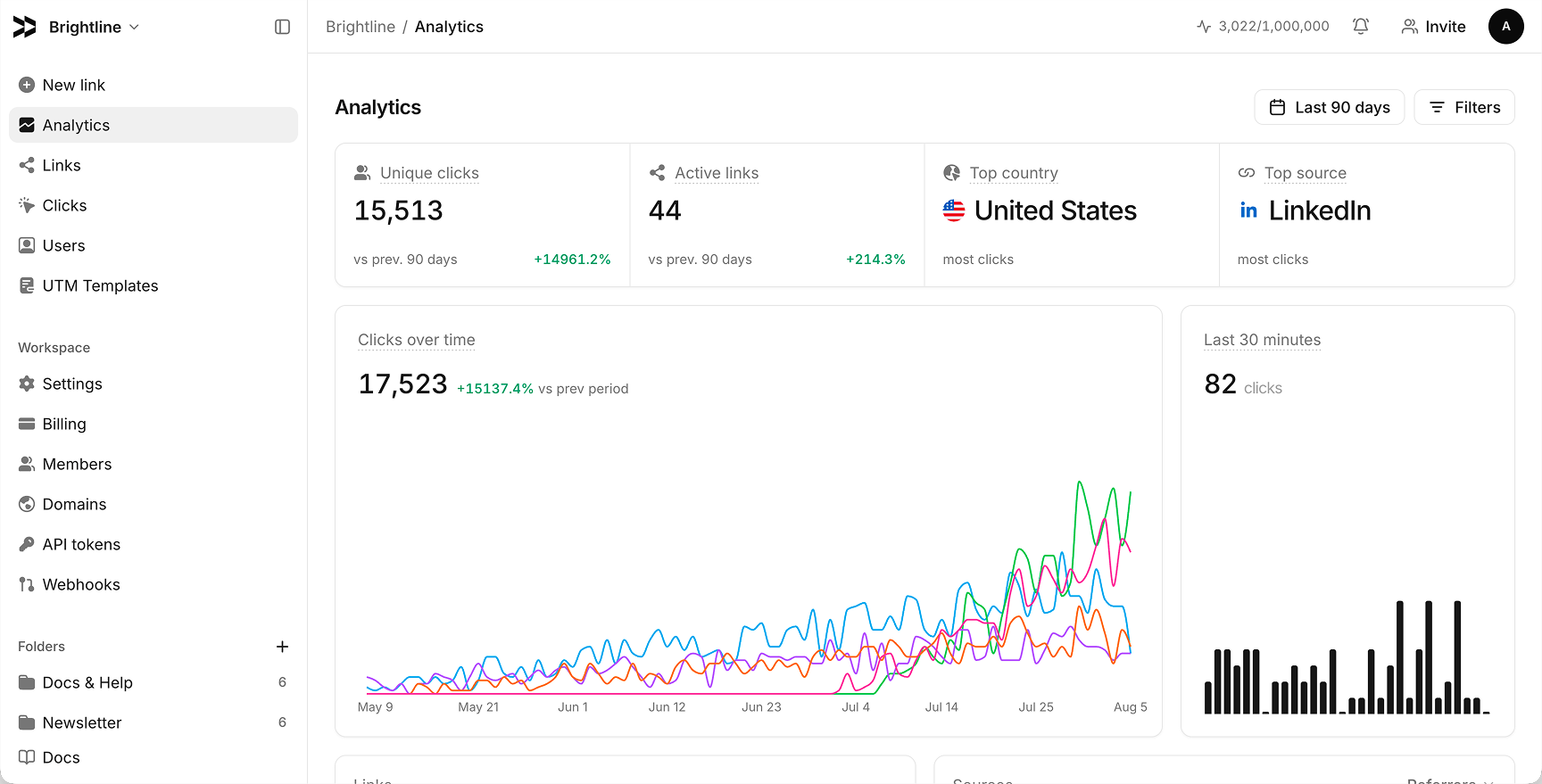Click the Invite button
The width and height of the screenshot is (1542, 784).
pyautogui.click(x=1433, y=27)
